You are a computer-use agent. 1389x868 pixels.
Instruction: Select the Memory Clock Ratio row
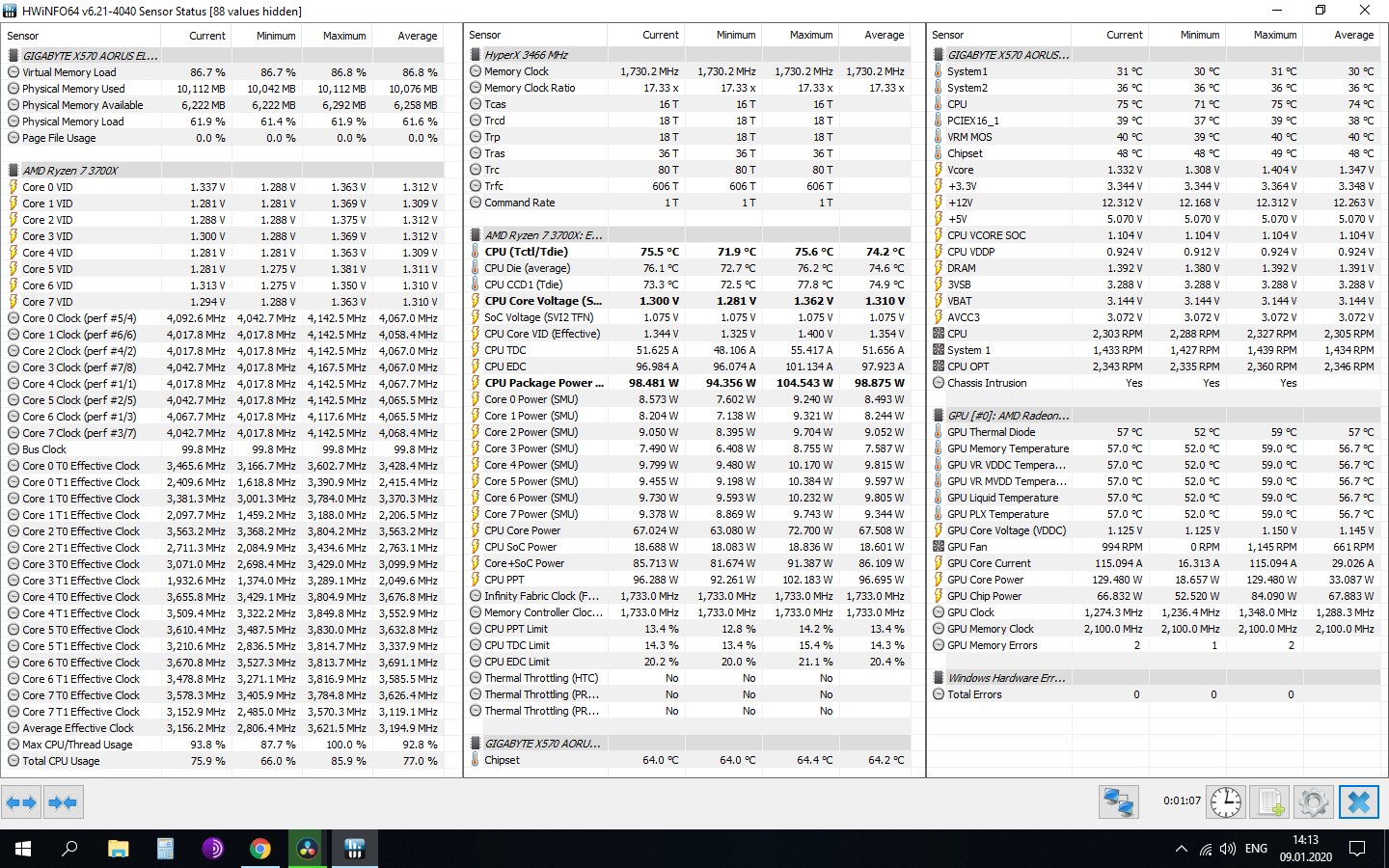[x=688, y=88]
